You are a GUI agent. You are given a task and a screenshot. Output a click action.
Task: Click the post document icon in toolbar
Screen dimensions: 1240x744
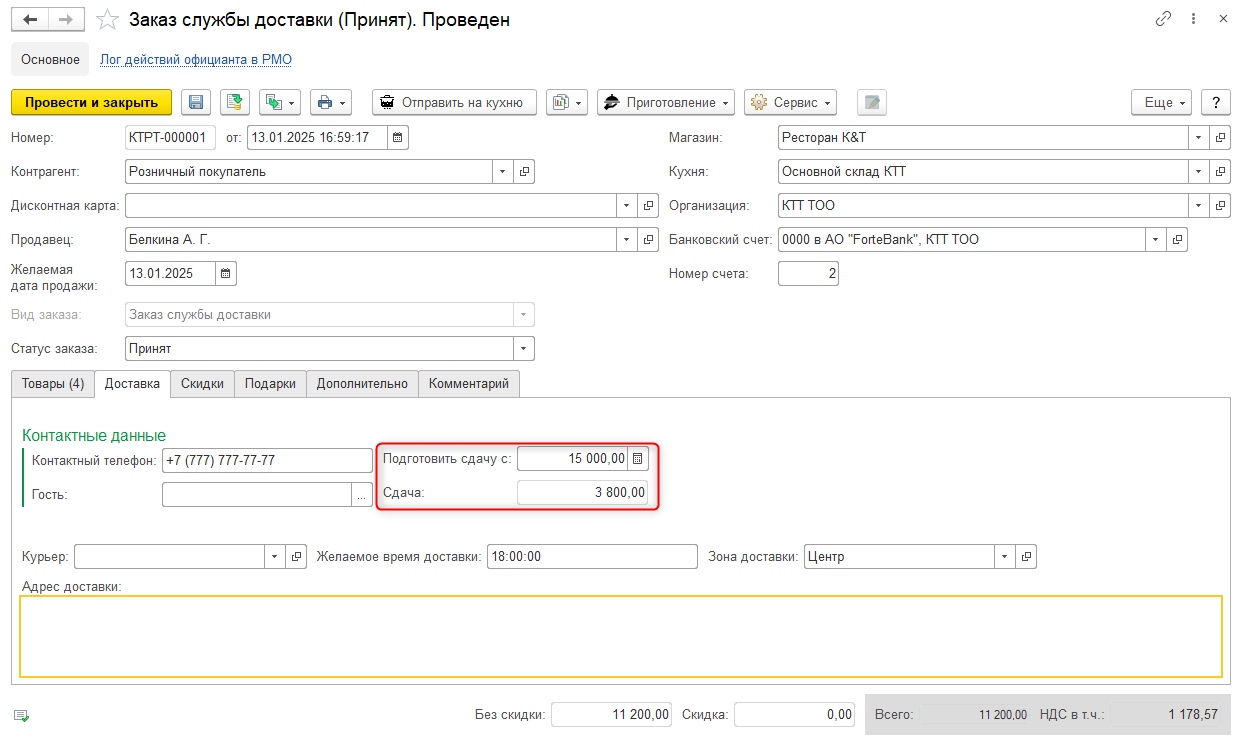coord(234,102)
